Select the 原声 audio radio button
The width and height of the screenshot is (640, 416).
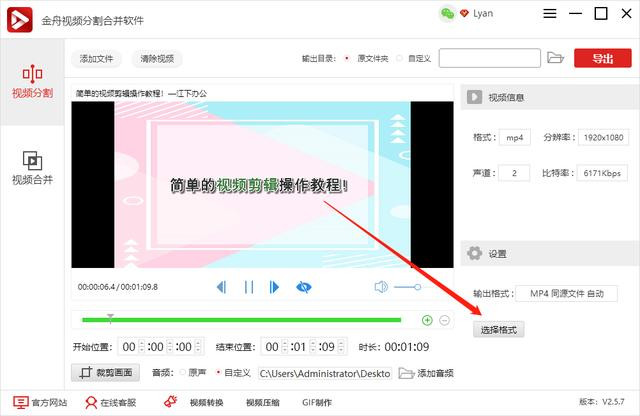coord(183,372)
